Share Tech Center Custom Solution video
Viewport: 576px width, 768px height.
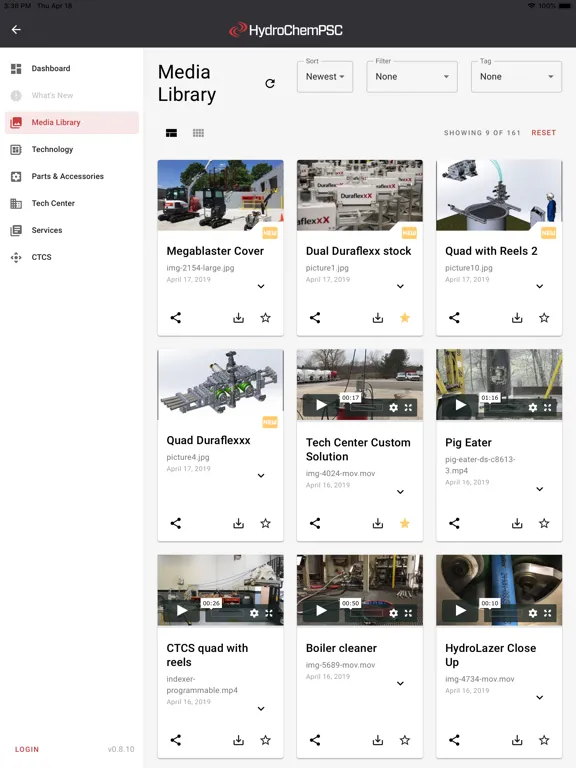point(315,524)
